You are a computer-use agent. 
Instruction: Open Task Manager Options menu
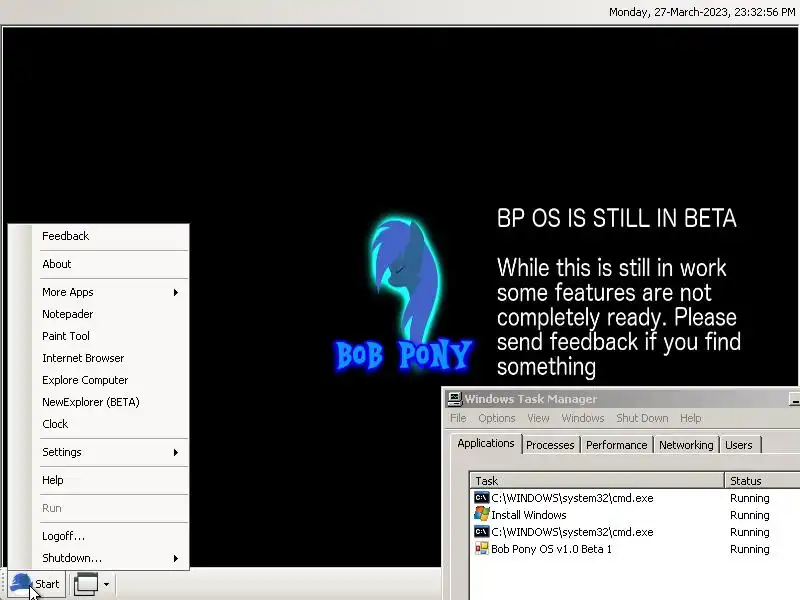tap(496, 418)
